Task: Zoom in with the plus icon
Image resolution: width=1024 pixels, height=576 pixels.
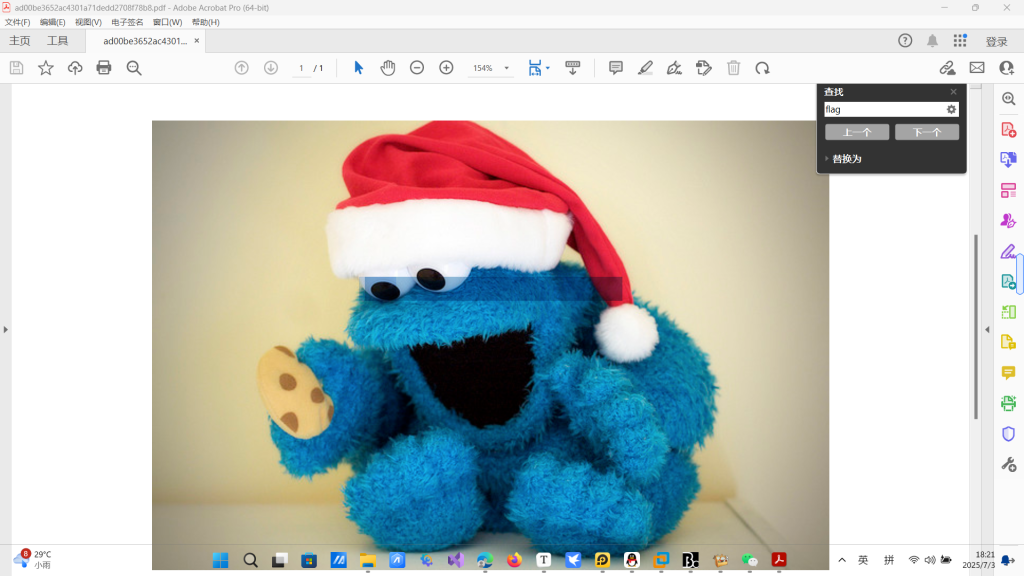Action: pos(446,68)
